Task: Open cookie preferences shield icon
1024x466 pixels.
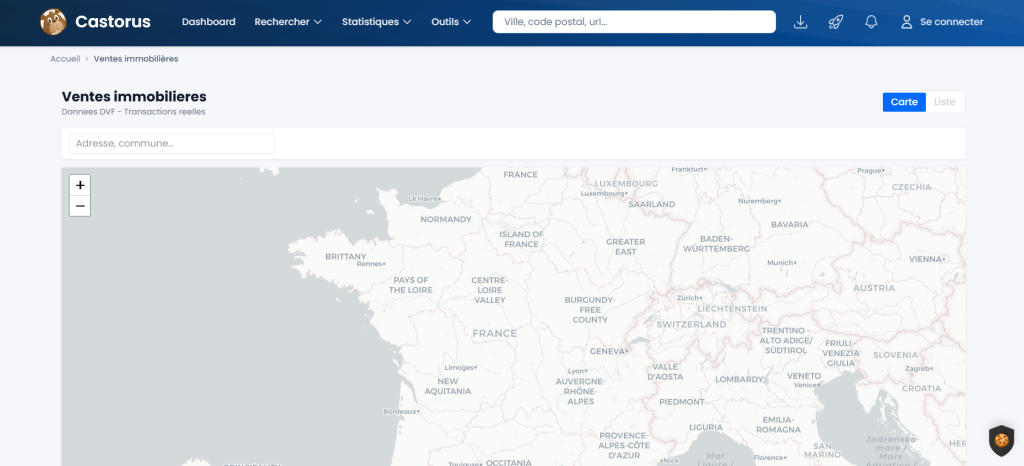Action: 1001,441
